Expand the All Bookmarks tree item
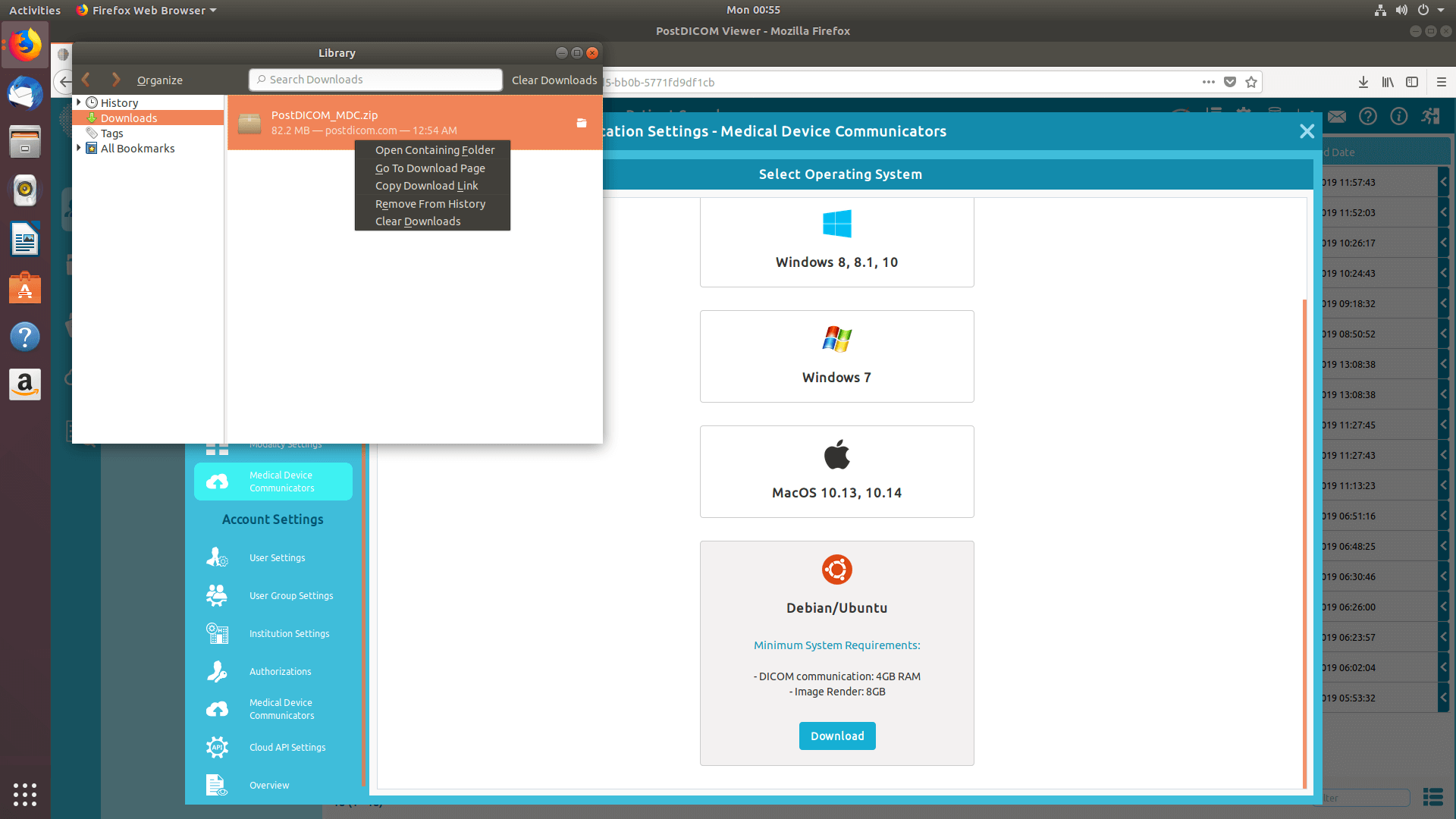 (78, 148)
